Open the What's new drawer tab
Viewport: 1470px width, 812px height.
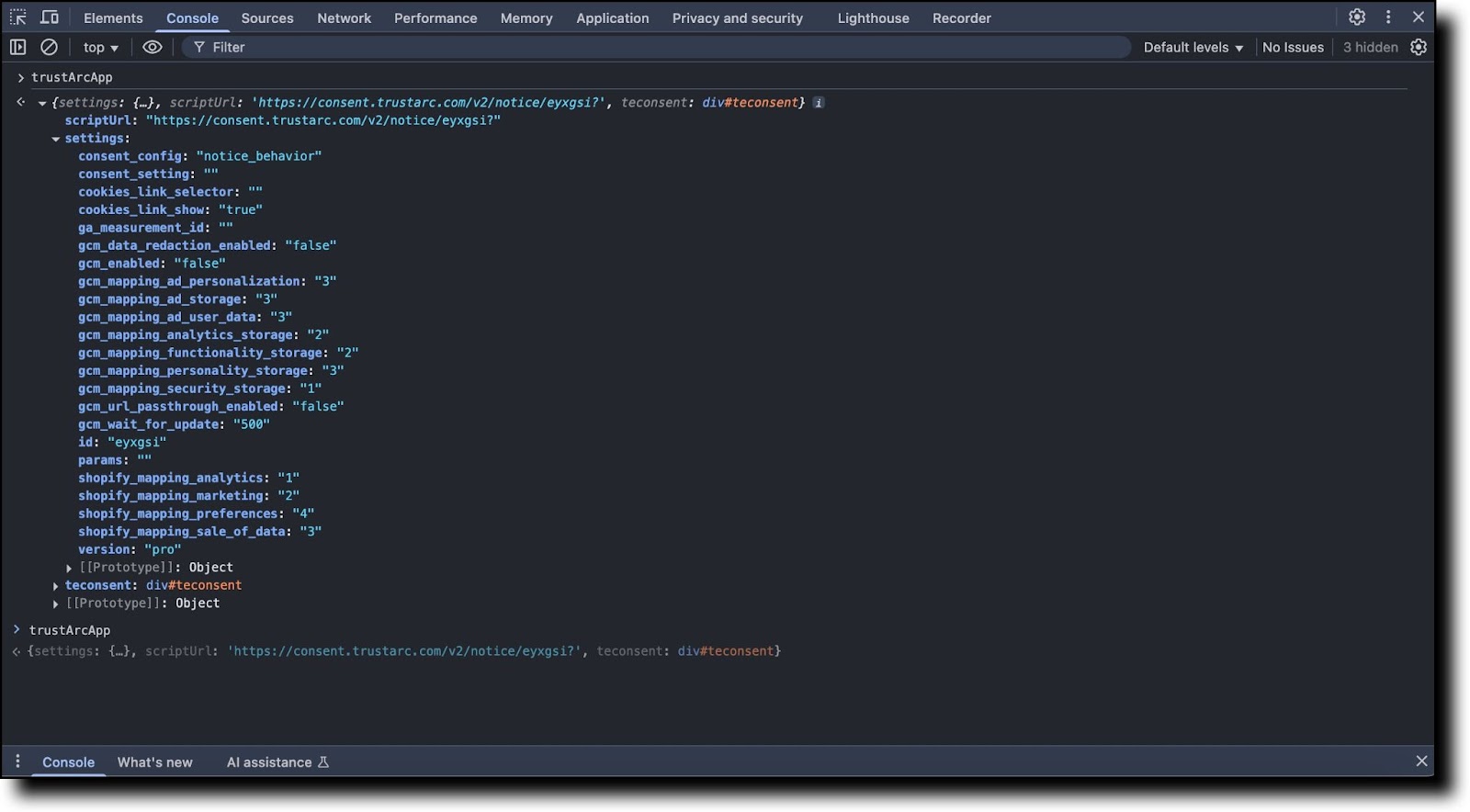point(155,762)
